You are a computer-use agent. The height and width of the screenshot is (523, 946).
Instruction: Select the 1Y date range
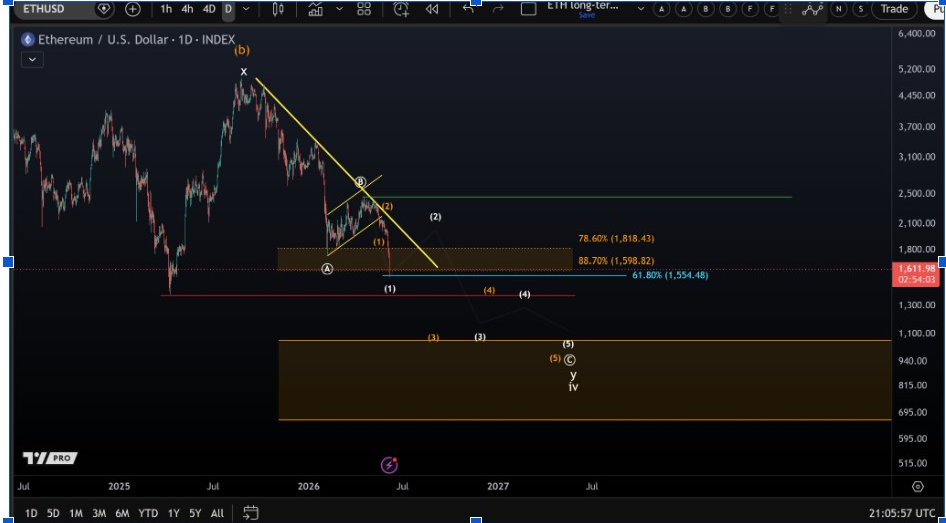(174, 513)
